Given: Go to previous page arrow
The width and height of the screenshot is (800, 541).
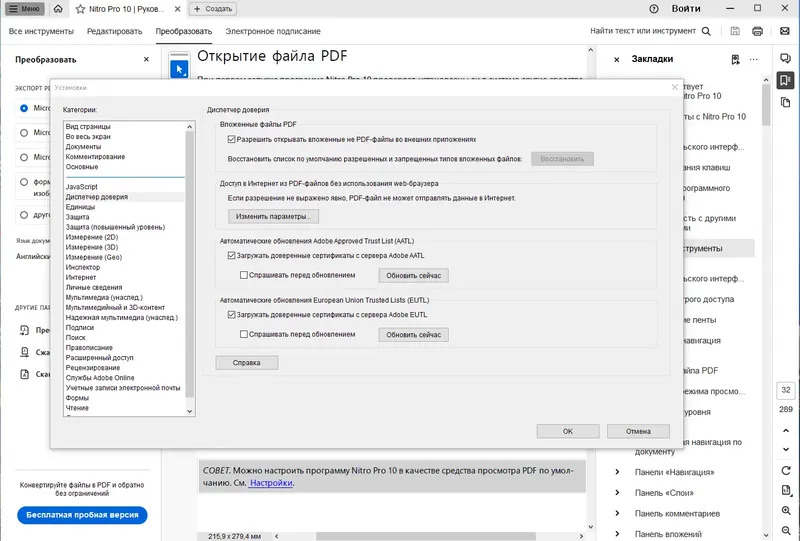Looking at the screenshot, I should coord(786,431).
